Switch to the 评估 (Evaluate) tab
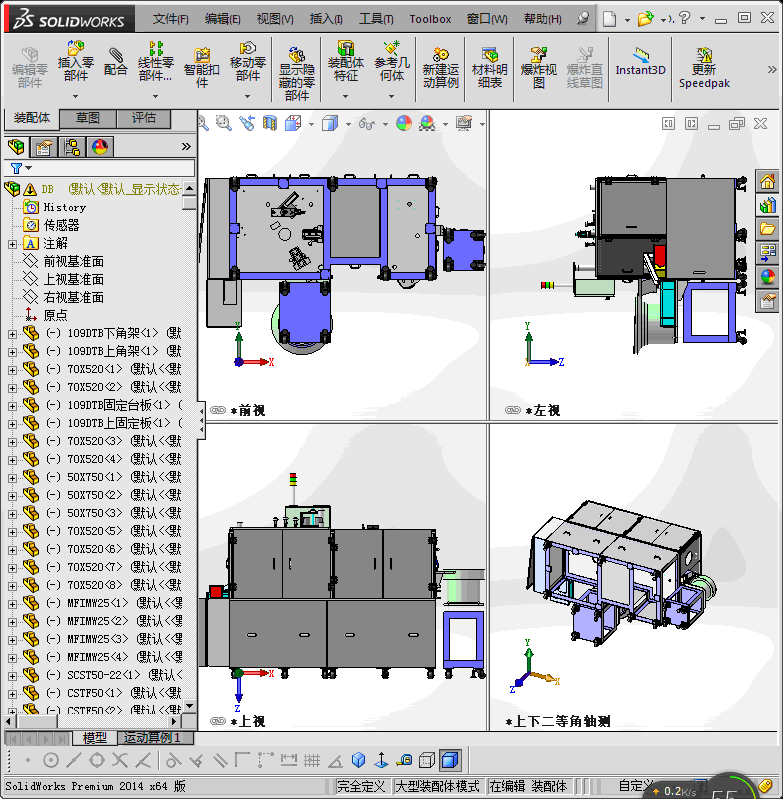 144,118
